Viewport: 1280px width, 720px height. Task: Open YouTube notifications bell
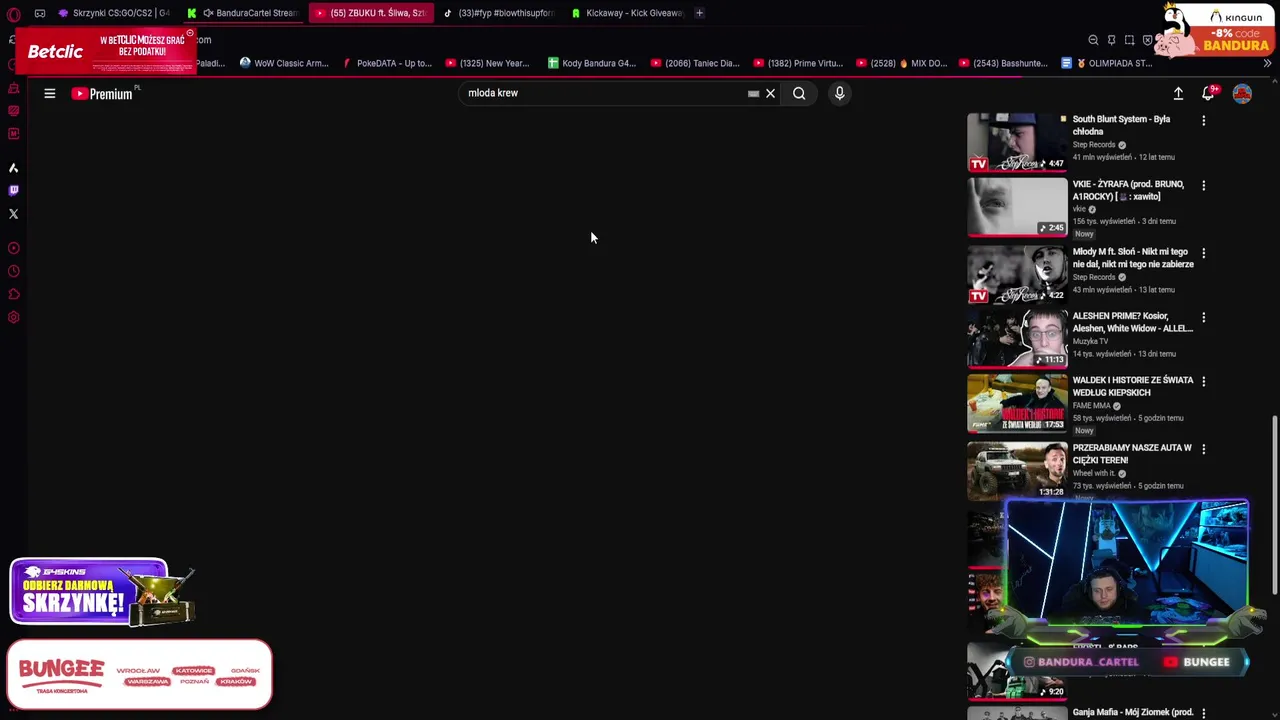1208,93
